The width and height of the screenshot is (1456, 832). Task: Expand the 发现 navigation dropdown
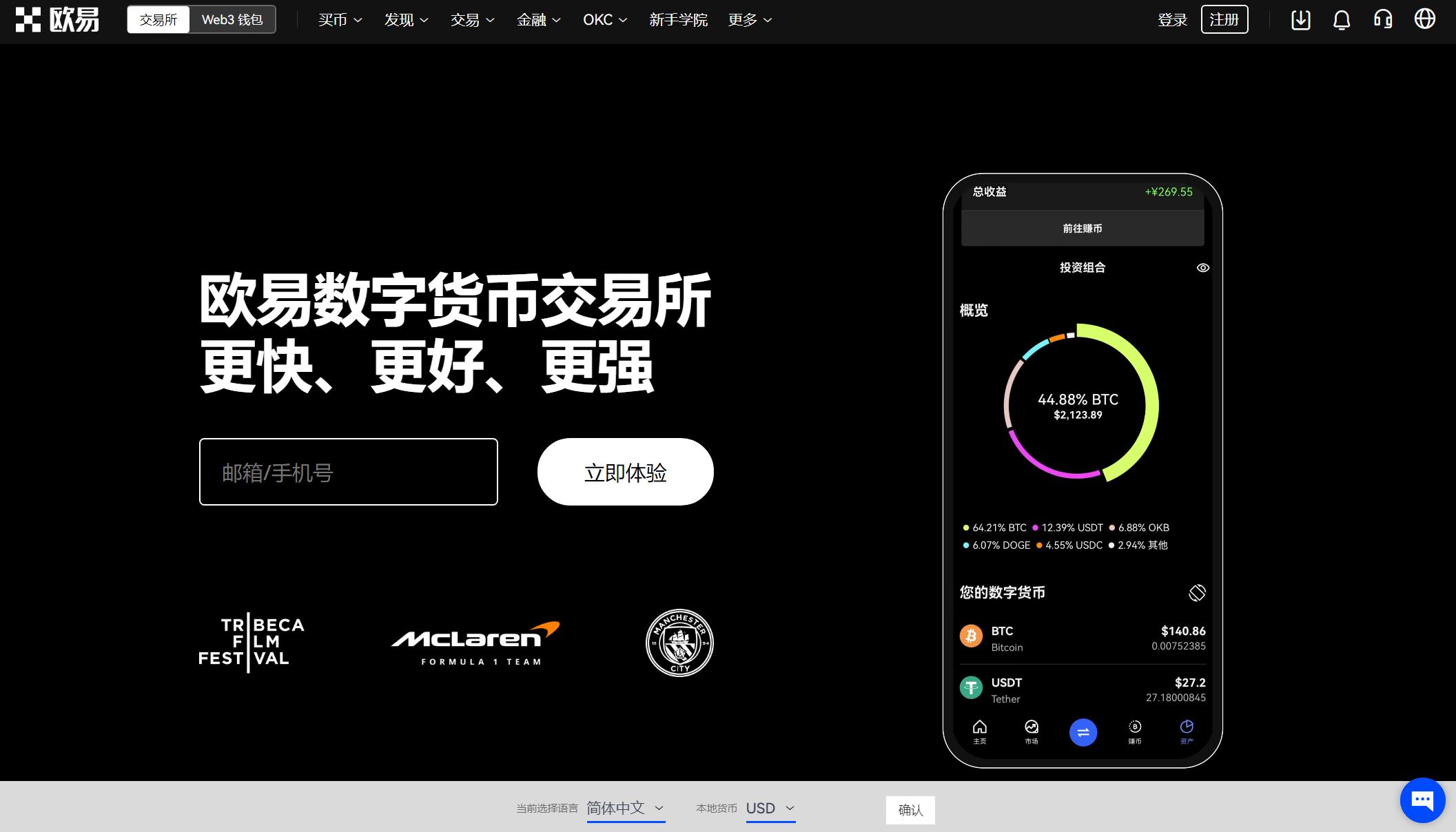(403, 19)
